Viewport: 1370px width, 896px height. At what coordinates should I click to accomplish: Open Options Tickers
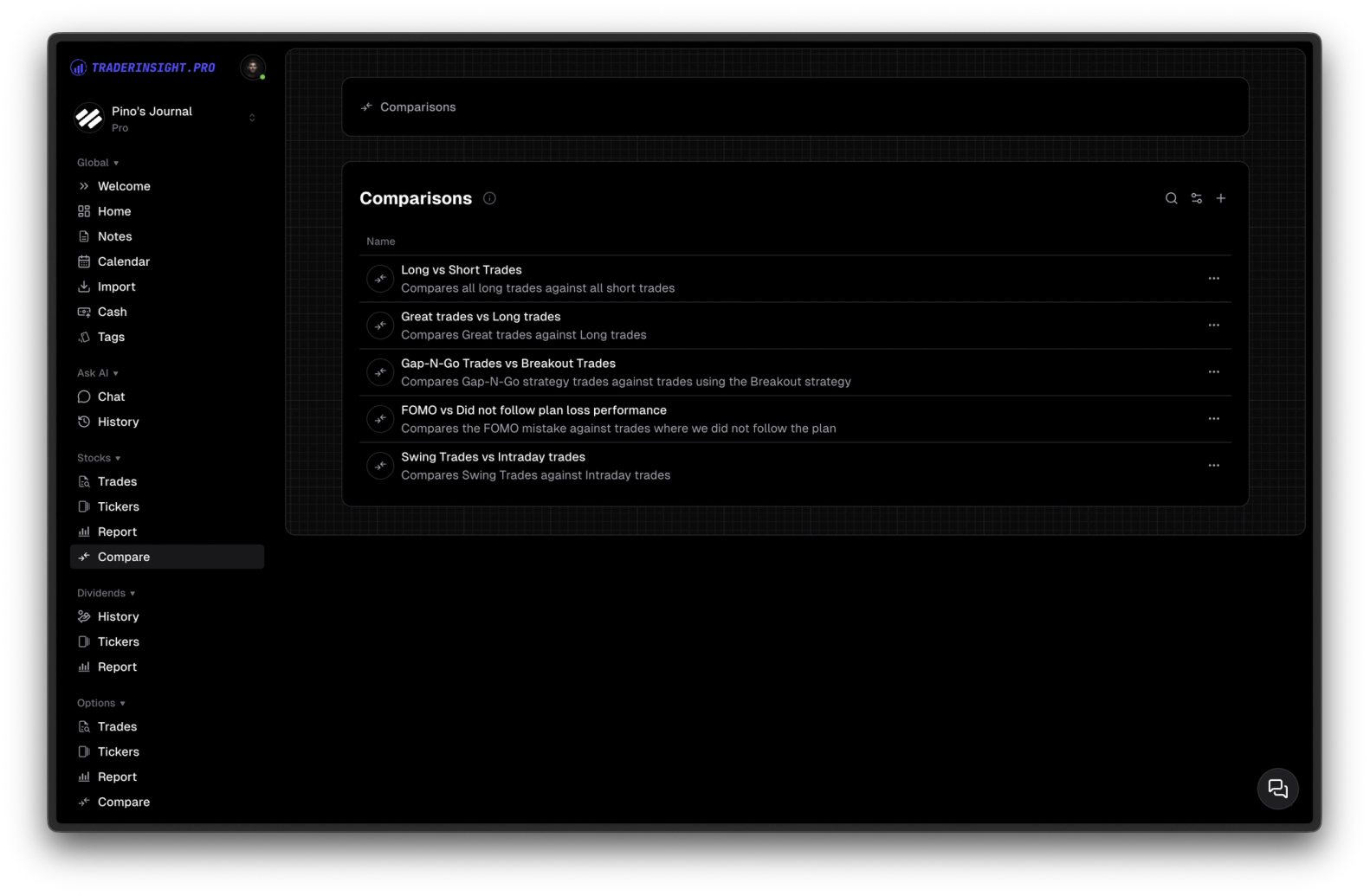click(167, 751)
